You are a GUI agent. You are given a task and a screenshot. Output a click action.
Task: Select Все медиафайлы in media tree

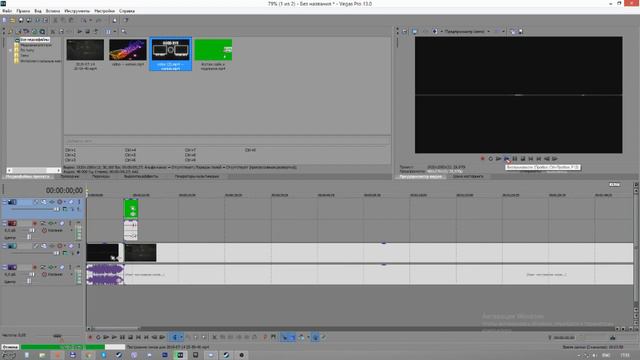[x=35, y=40]
